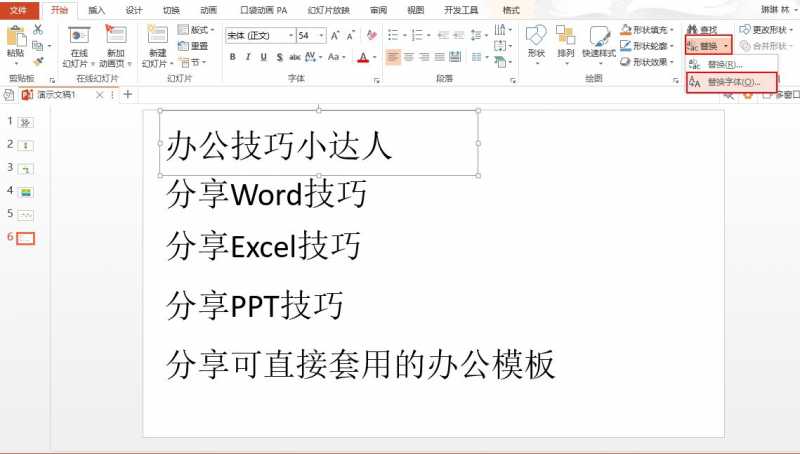Toggle align right paragraph button
Screen dimensions: 800x454
424,57
